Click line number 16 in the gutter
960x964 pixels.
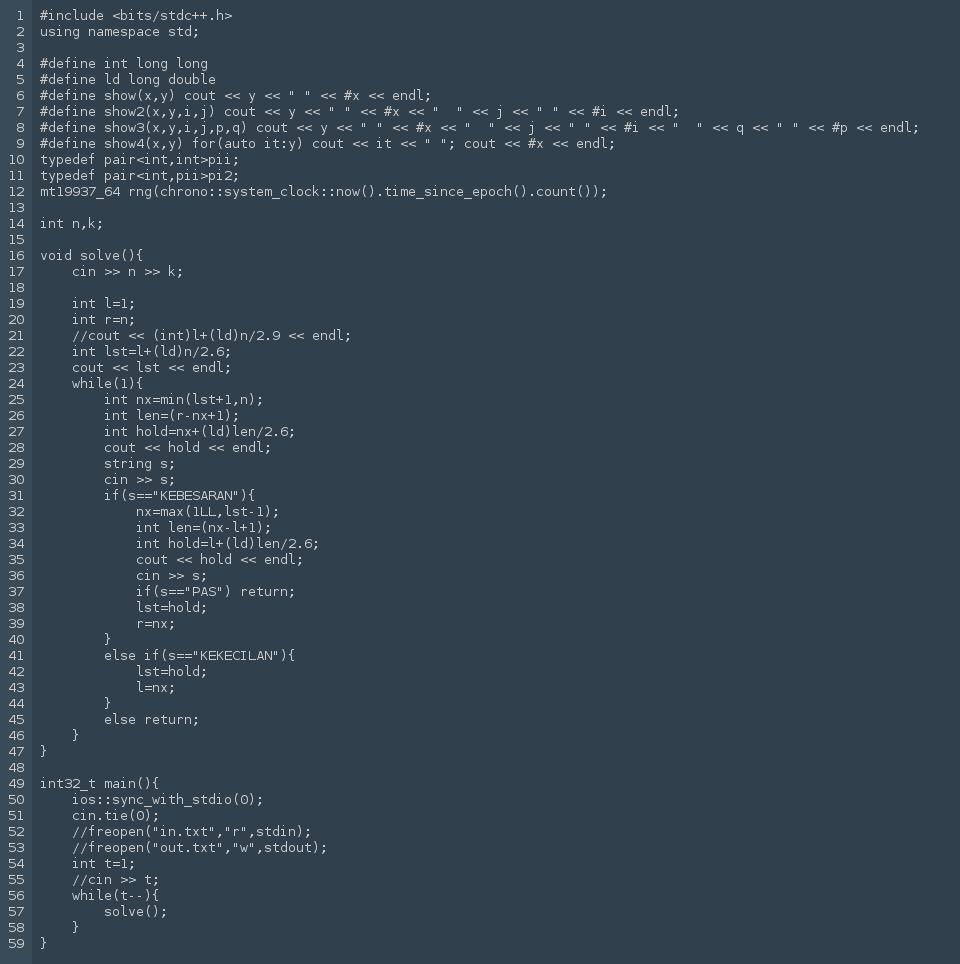click(x=16, y=256)
